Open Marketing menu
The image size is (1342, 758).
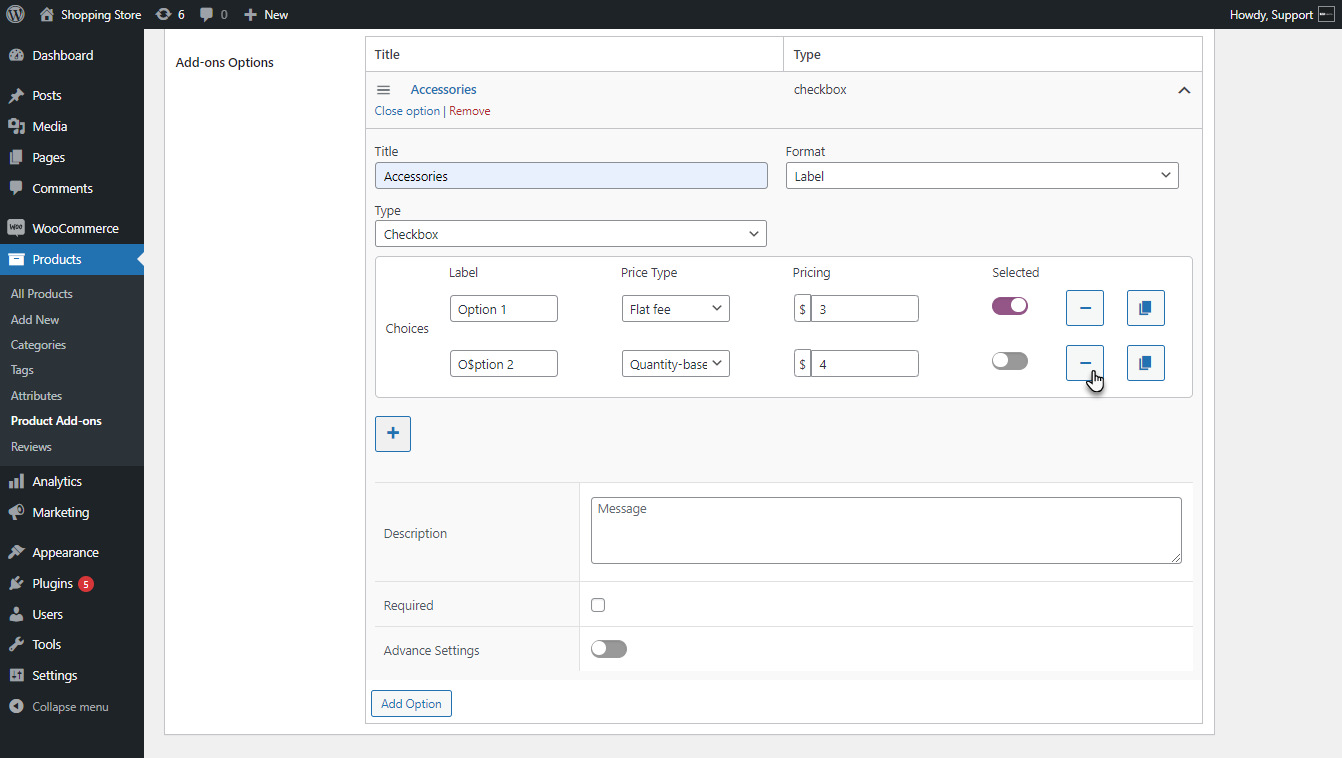click(72, 512)
